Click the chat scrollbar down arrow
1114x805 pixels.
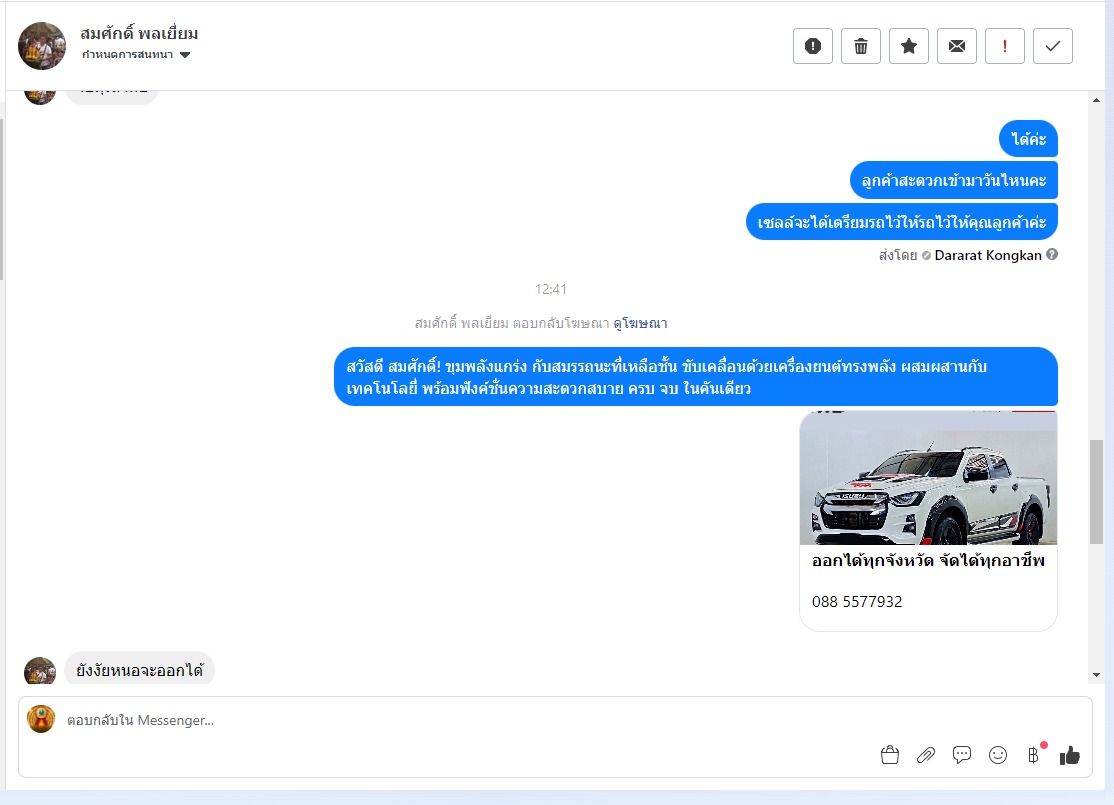[1096, 675]
